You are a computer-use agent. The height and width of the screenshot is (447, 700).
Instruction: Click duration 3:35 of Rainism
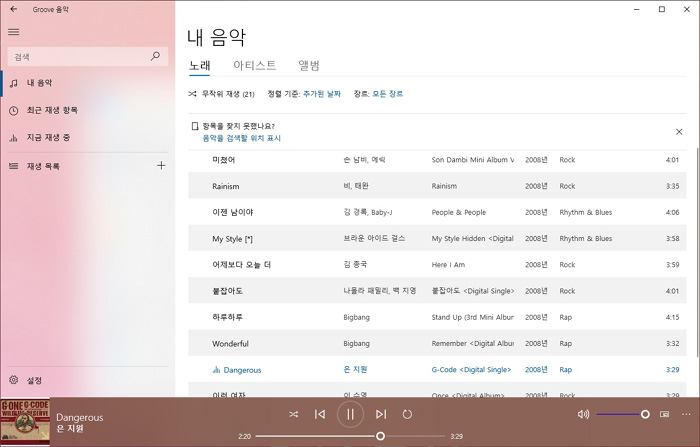click(672, 186)
